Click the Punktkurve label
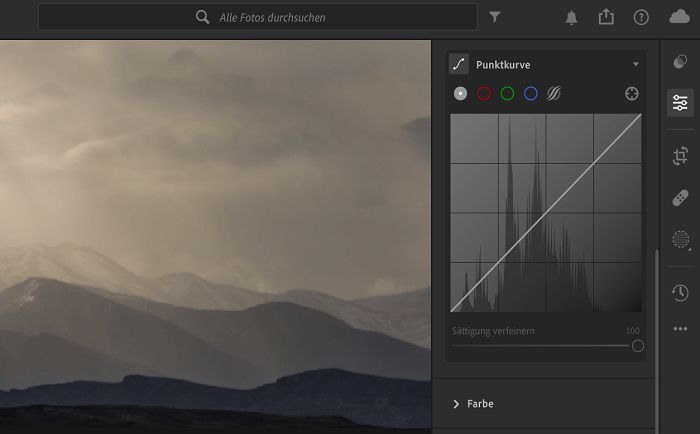 point(503,65)
